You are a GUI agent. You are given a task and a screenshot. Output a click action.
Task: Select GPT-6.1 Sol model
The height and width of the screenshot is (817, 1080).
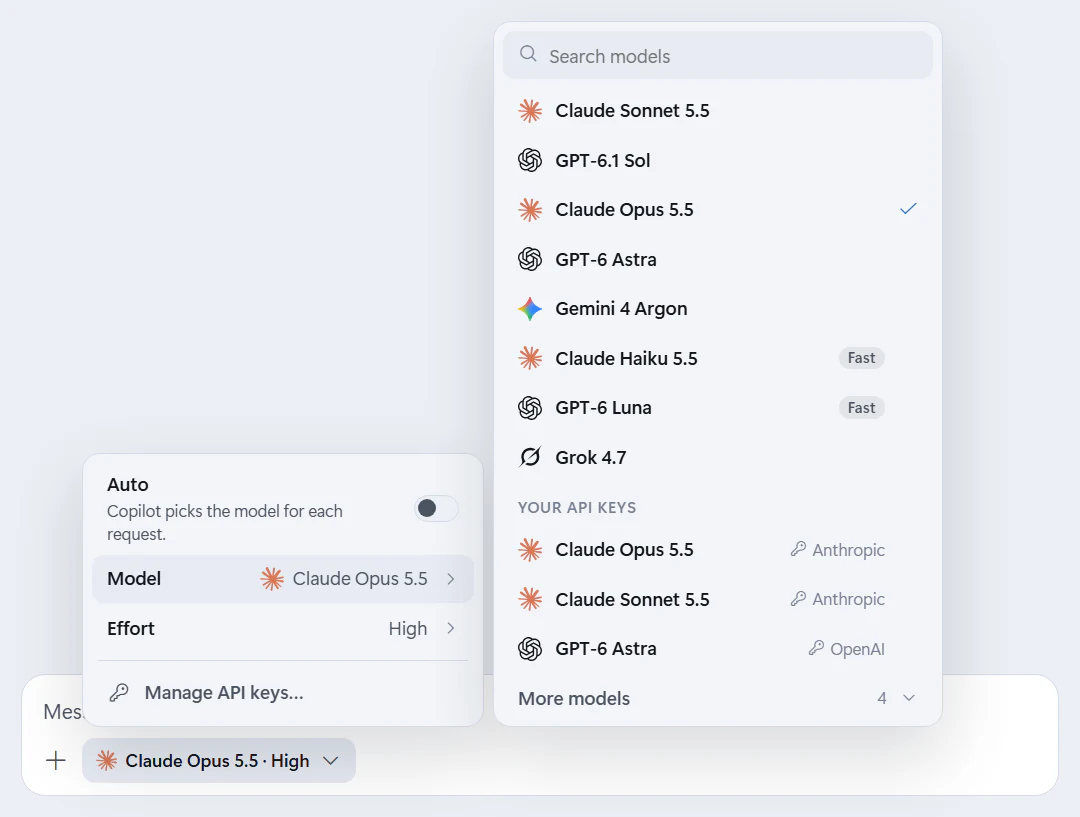point(718,161)
